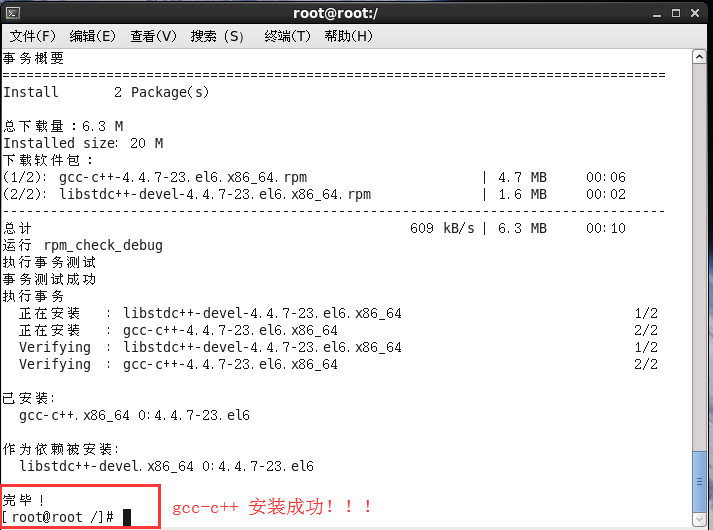Click the terminal icon in title bar

pos(12,13)
